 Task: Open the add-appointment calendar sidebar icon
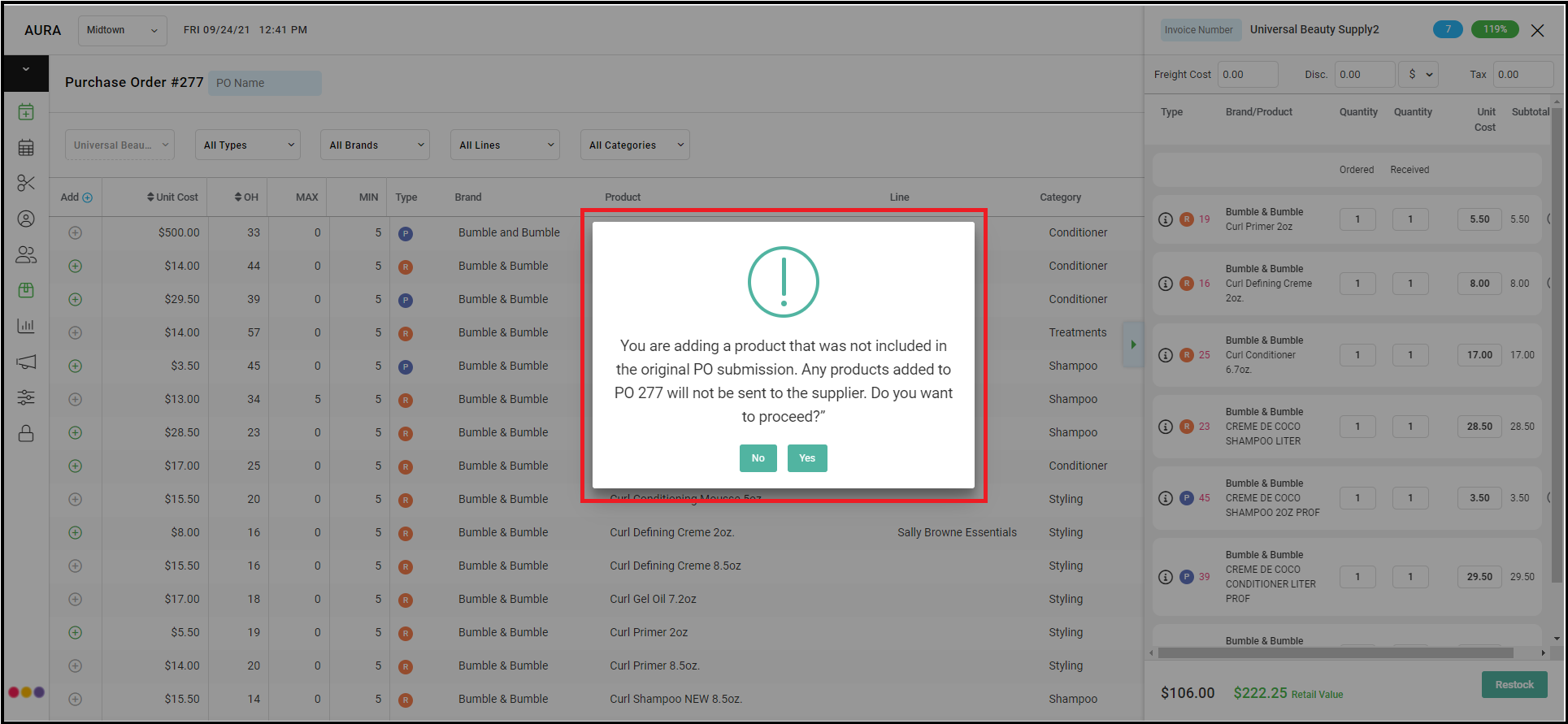(26, 111)
